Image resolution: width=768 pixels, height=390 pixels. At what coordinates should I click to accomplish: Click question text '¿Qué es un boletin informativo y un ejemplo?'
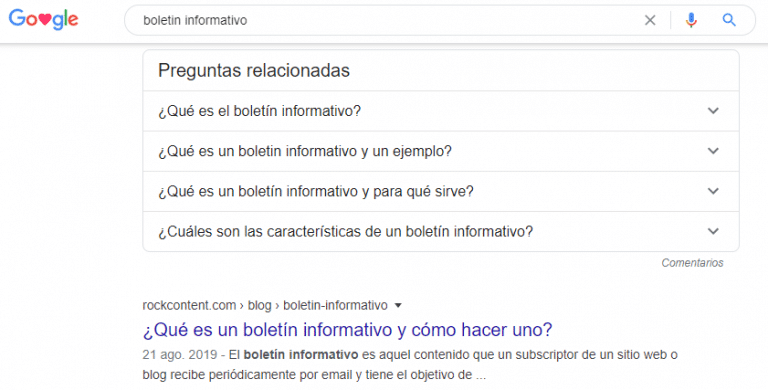tap(305, 151)
